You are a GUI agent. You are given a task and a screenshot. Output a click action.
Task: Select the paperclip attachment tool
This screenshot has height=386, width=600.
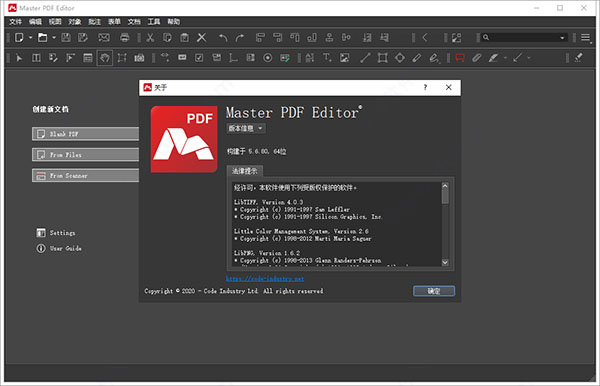tap(476, 58)
